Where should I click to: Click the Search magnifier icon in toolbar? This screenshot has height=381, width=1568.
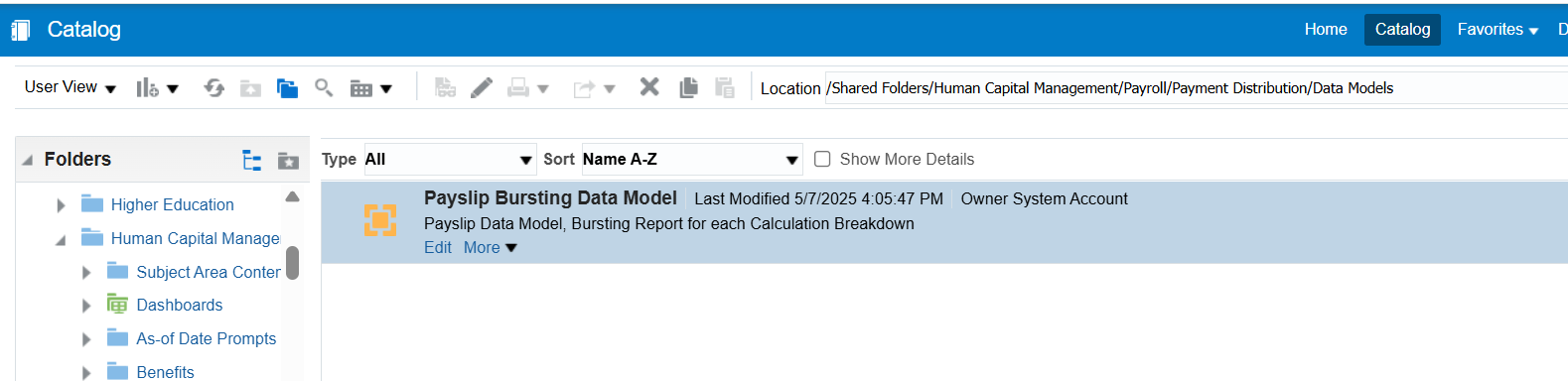pos(324,88)
